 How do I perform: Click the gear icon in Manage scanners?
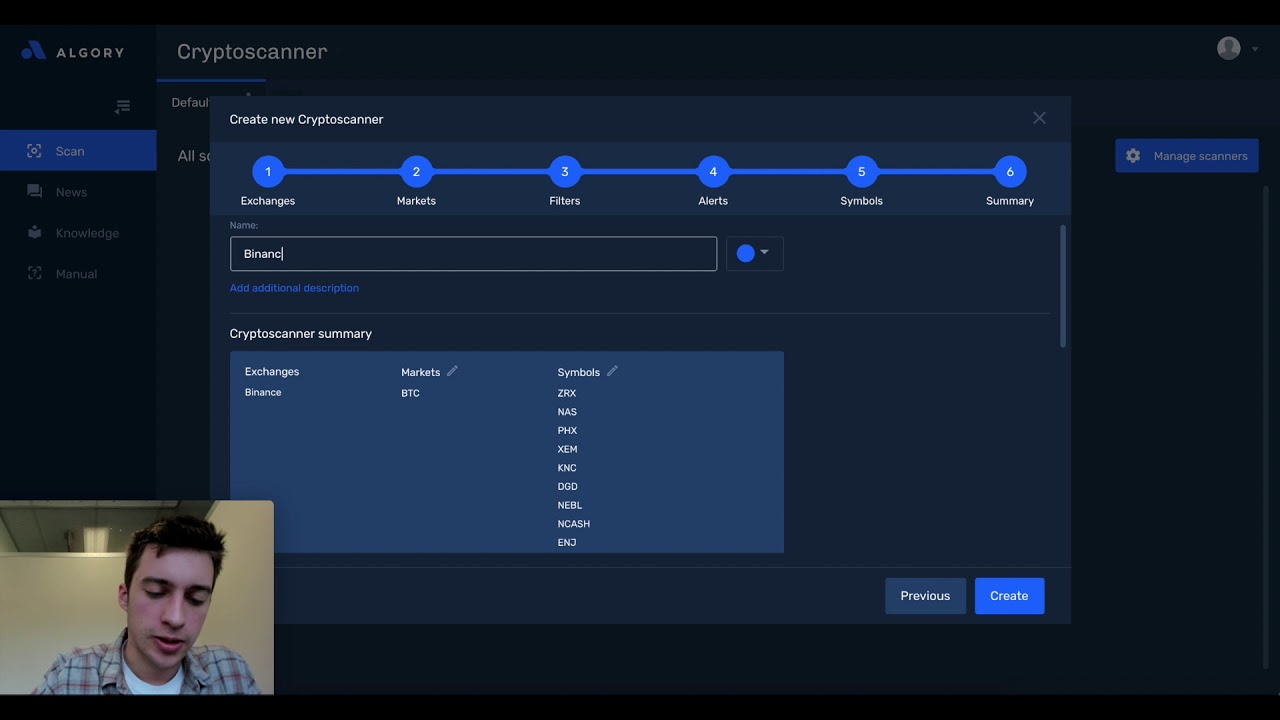point(1133,156)
